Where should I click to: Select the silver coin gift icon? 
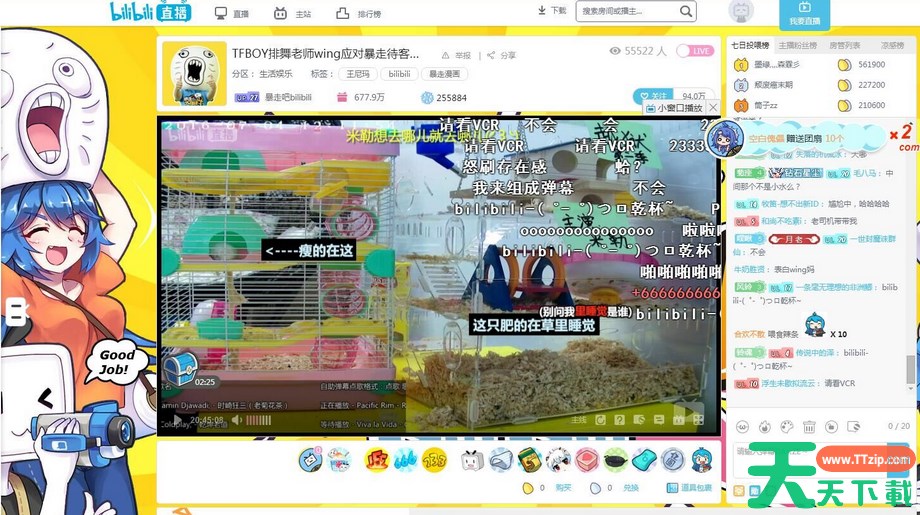pyautogui.click(x=673, y=460)
